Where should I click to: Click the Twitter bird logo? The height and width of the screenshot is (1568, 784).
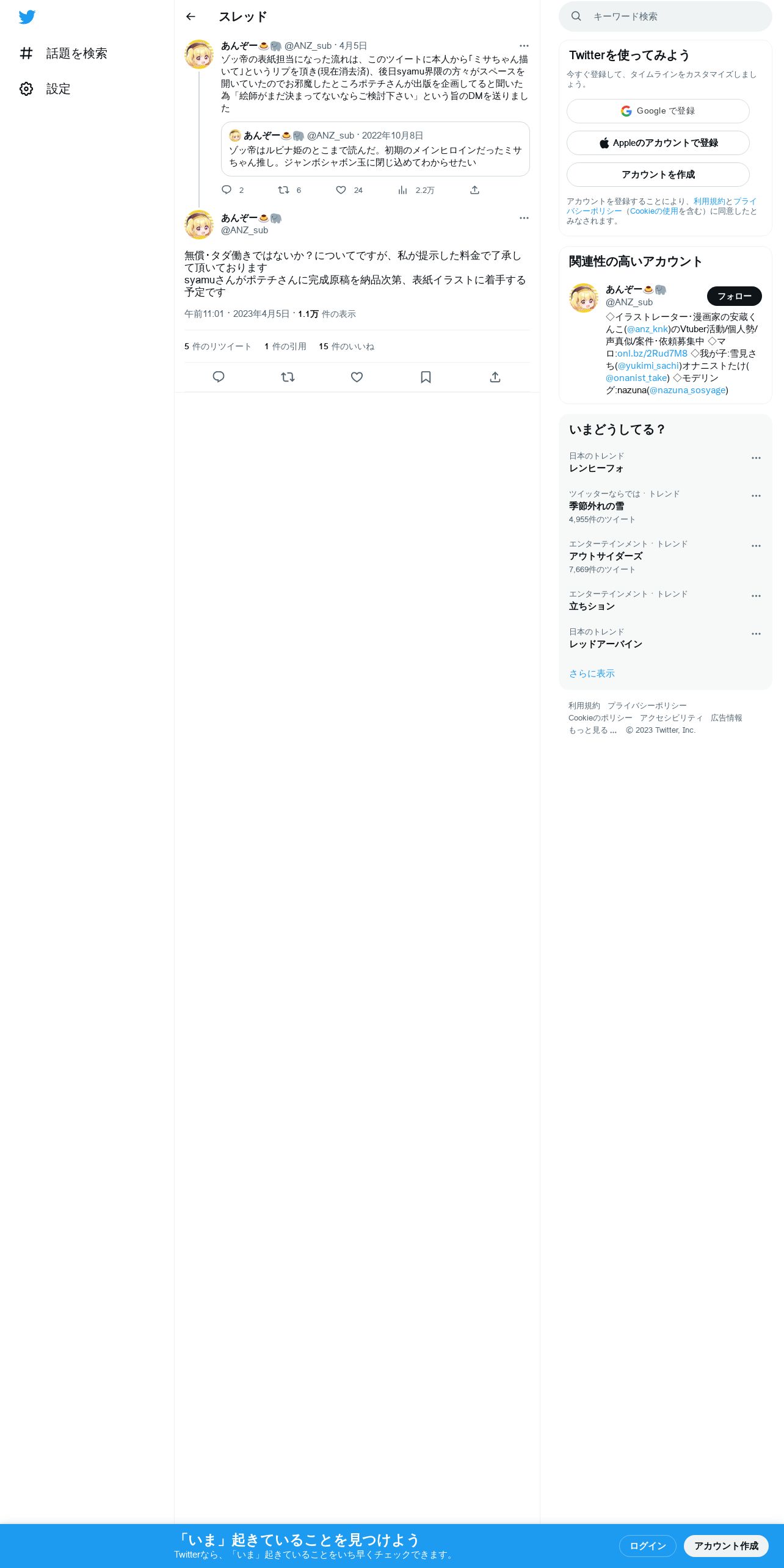coord(27,17)
